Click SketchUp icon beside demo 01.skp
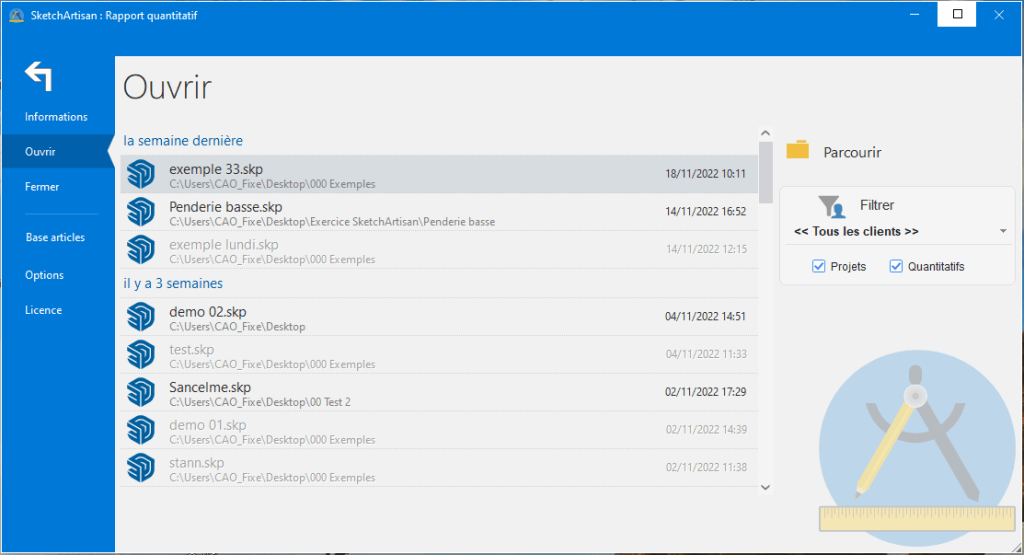Viewport: 1024px width, 555px height. (140, 431)
